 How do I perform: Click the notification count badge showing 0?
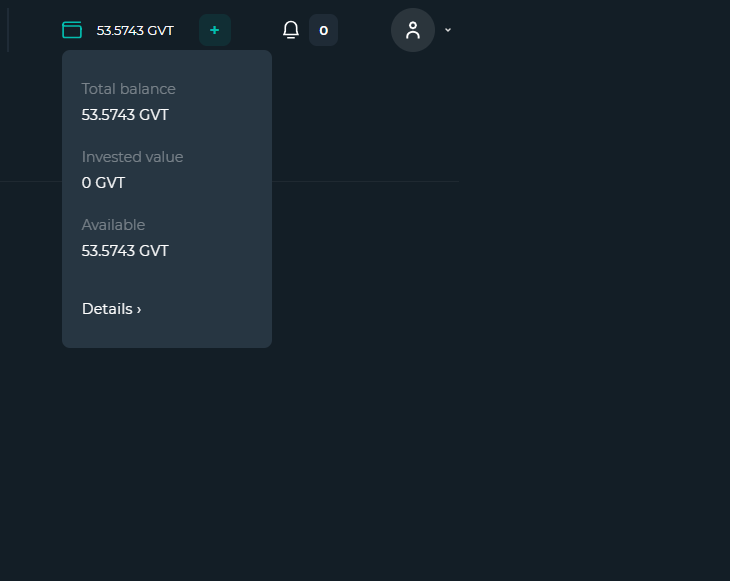coord(324,30)
